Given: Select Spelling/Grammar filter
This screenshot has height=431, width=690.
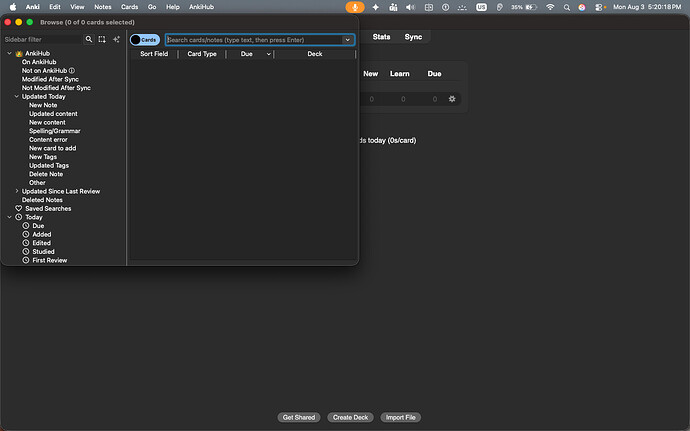Looking at the screenshot, I should tap(55, 131).
